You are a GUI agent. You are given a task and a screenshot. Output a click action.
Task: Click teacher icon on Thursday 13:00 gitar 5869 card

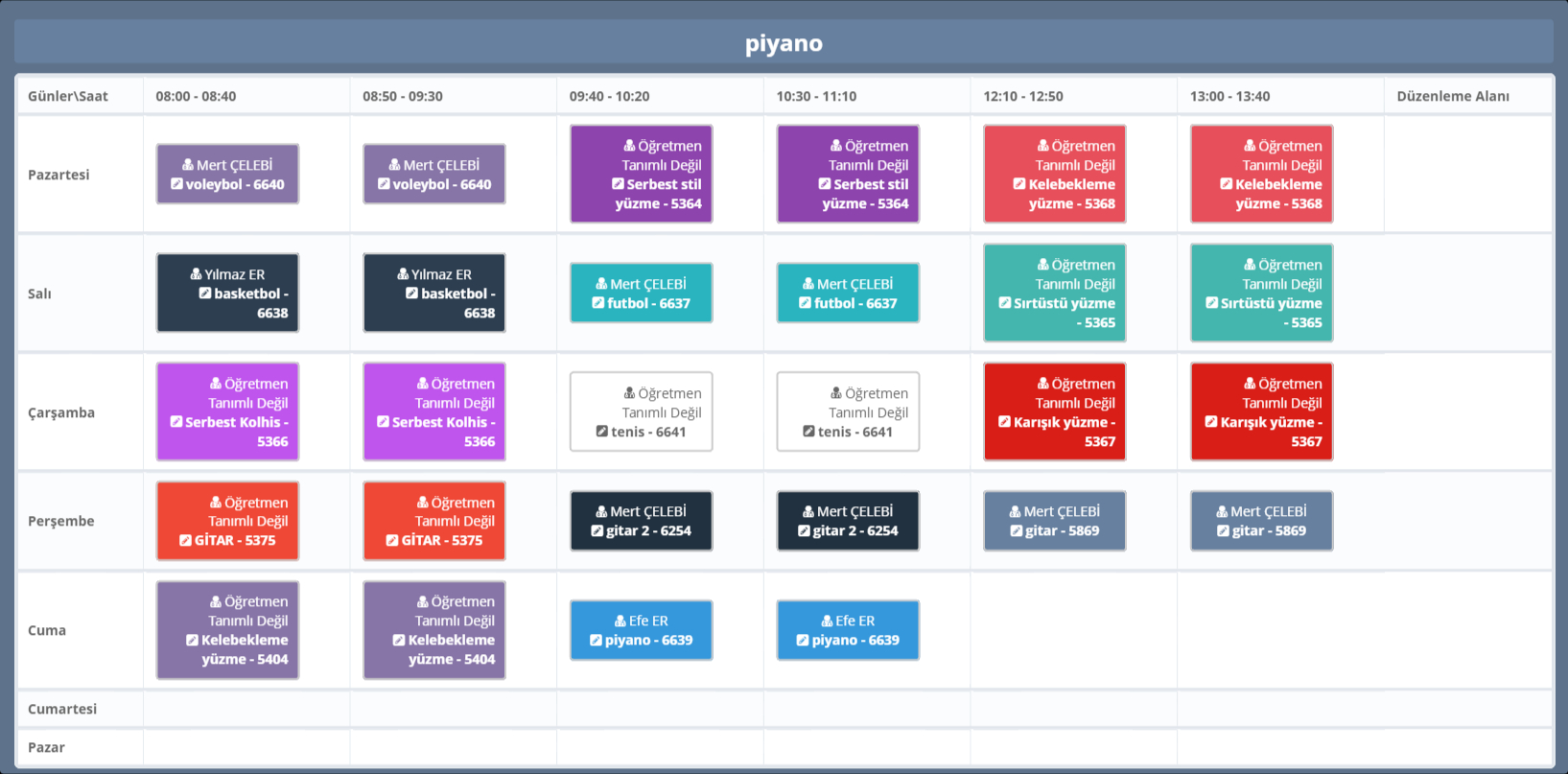click(1222, 512)
